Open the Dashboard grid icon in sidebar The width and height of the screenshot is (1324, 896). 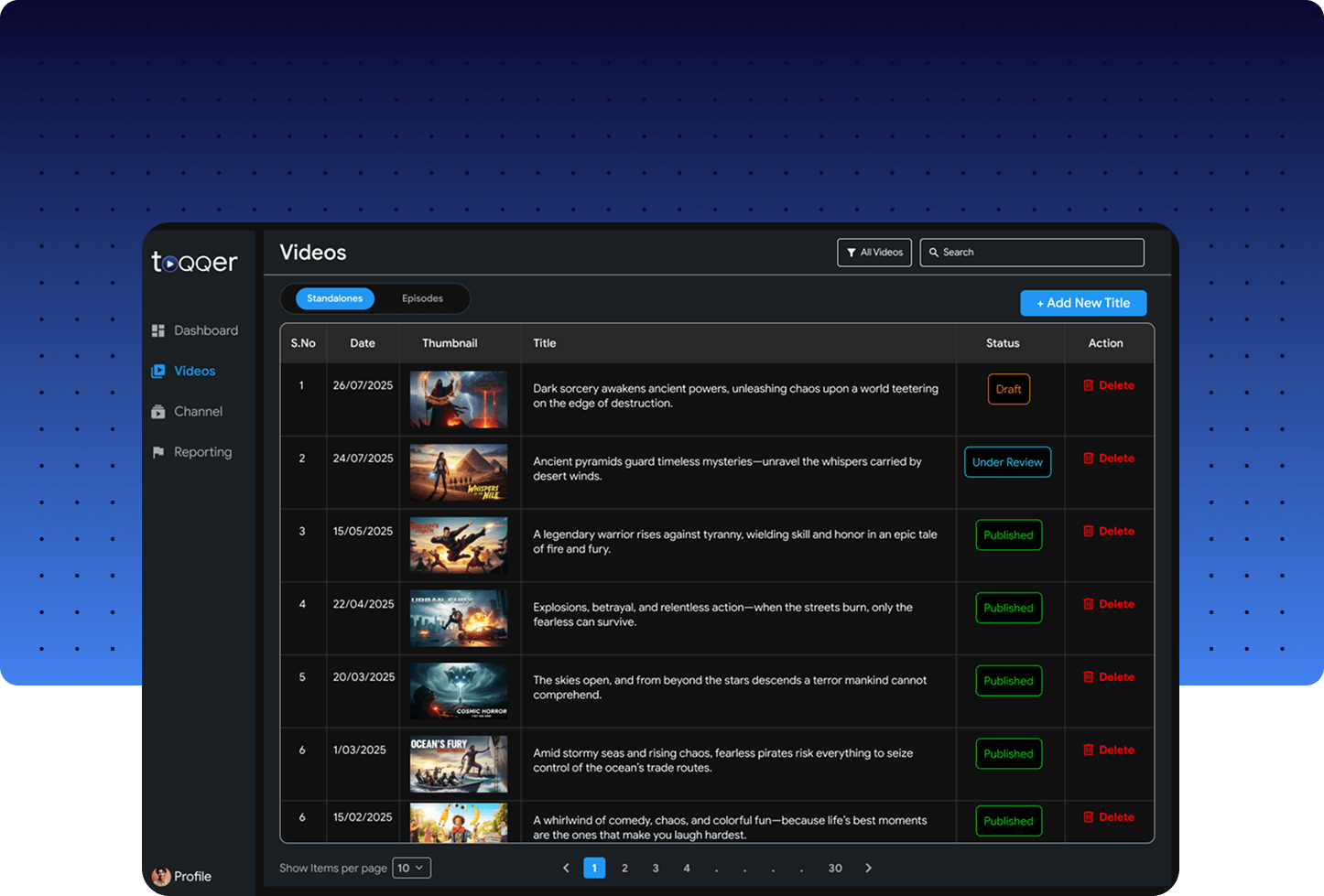(158, 330)
